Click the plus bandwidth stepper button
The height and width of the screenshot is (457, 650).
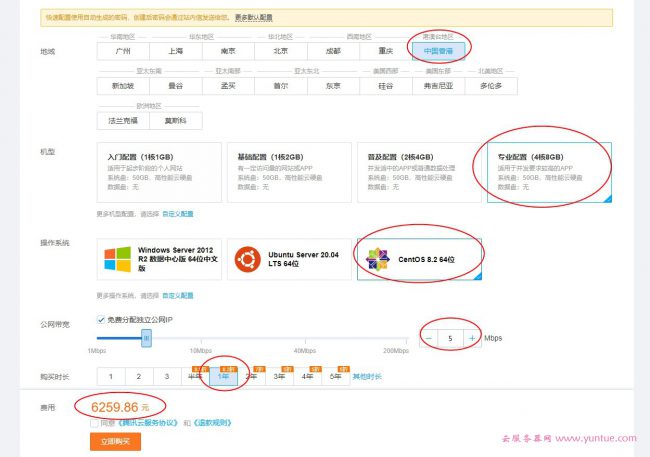pos(472,338)
